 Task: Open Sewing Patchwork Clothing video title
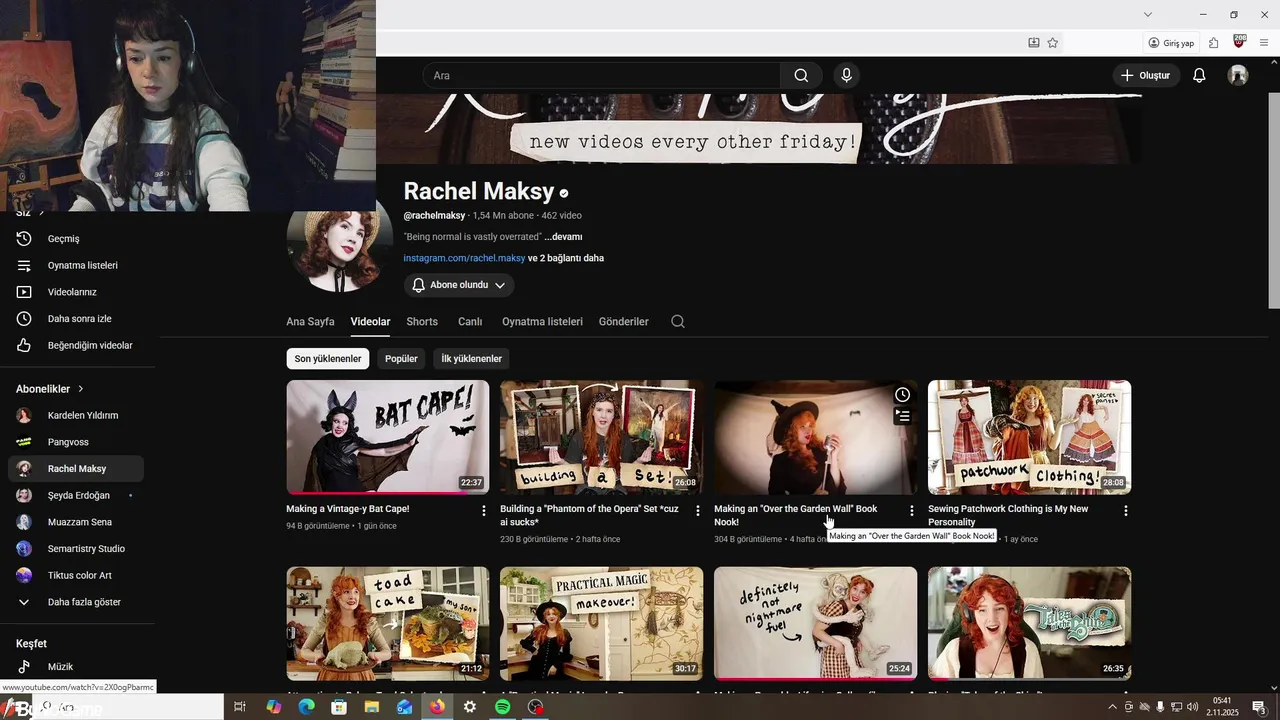1008,515
